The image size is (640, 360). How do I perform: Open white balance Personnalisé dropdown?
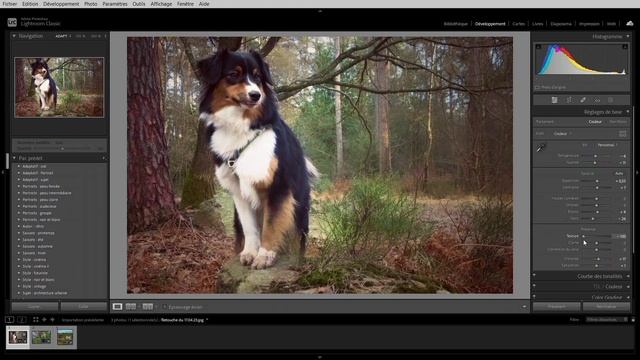pos(607,145)
